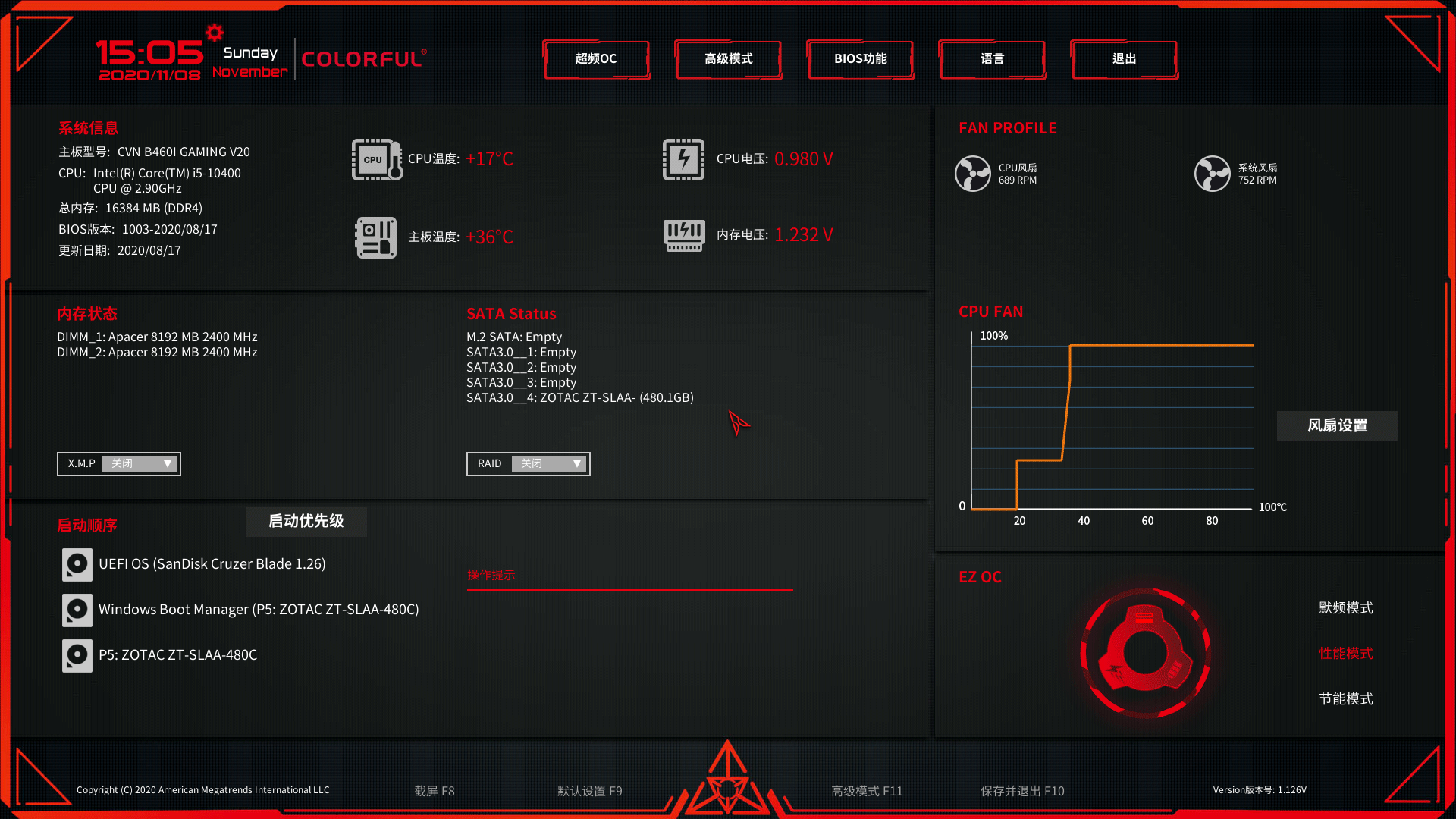Click 风扇设置 fan settings button
The height and width of the screenshot is (819, 1456).
click(1337, 425)
